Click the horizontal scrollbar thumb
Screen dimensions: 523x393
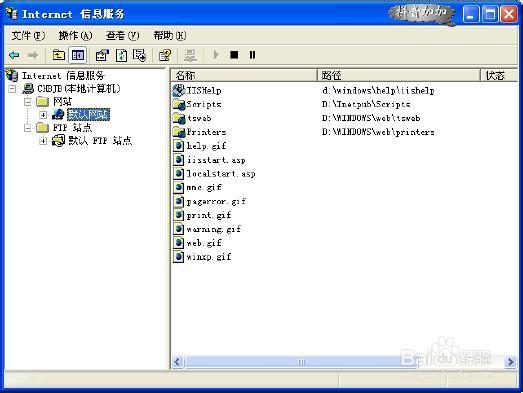(x=301, y=362)
